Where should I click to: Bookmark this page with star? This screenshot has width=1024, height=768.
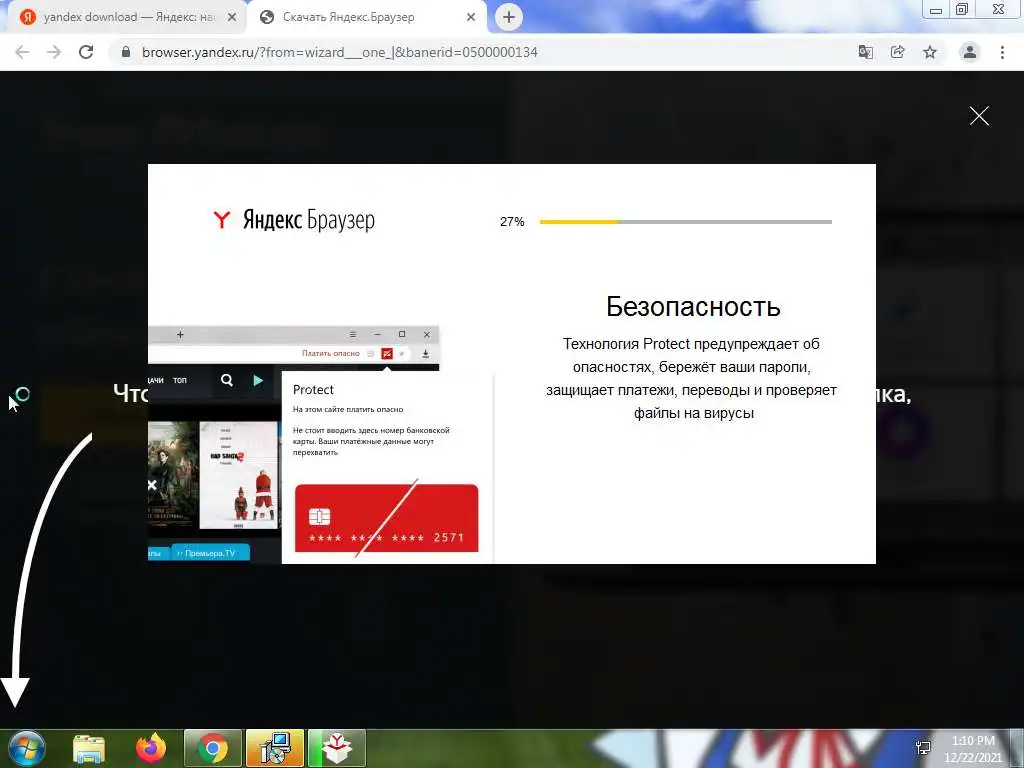(930, 52)
